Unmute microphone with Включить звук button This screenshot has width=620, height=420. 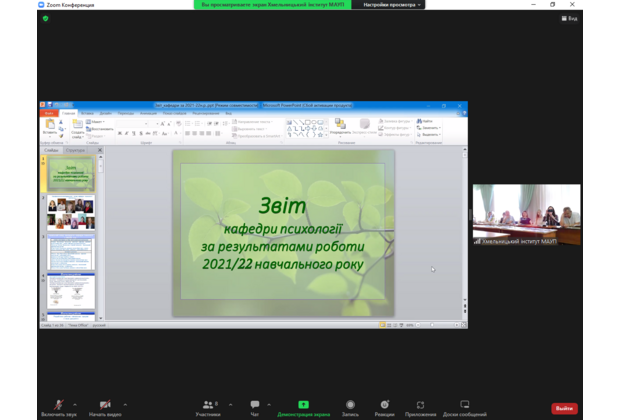pyautogui.click(x=59, y=405)
